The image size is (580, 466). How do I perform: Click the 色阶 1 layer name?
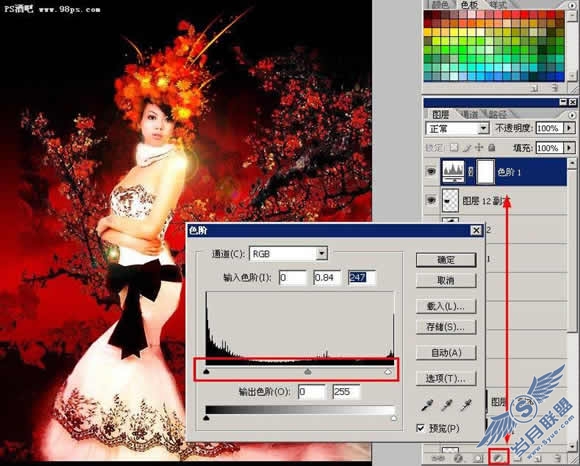[509, 172]
